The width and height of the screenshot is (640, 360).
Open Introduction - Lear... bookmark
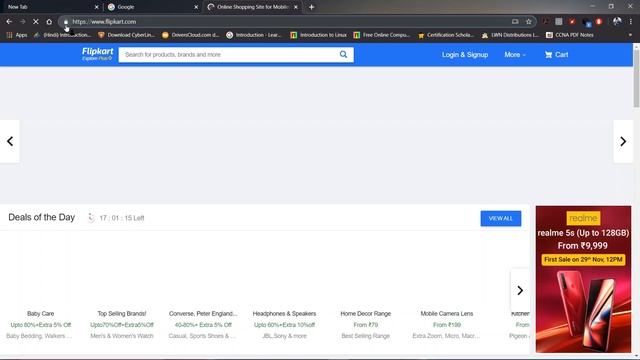click(254, 35)
